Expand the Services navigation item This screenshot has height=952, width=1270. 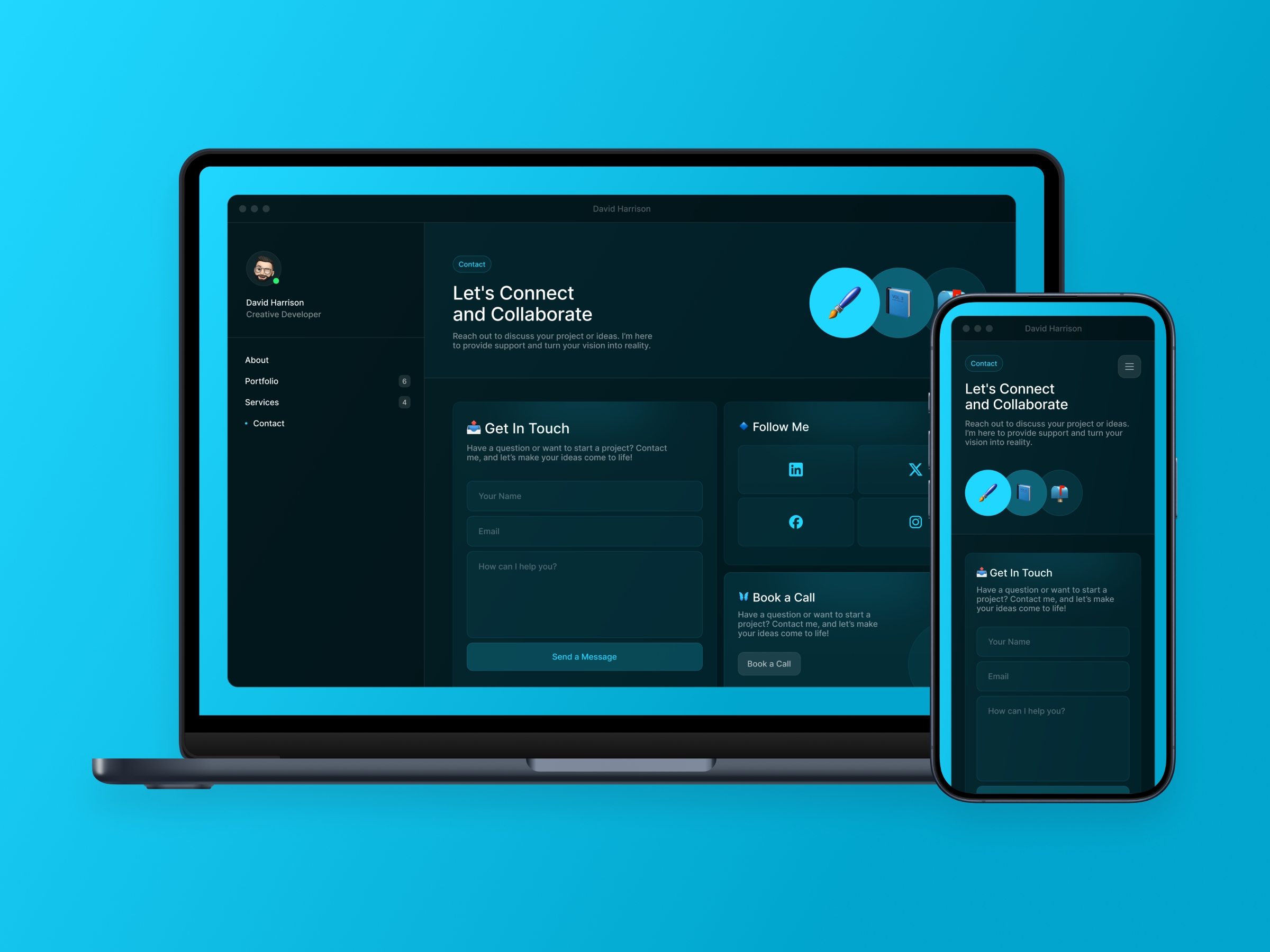(x=262, y=402)
